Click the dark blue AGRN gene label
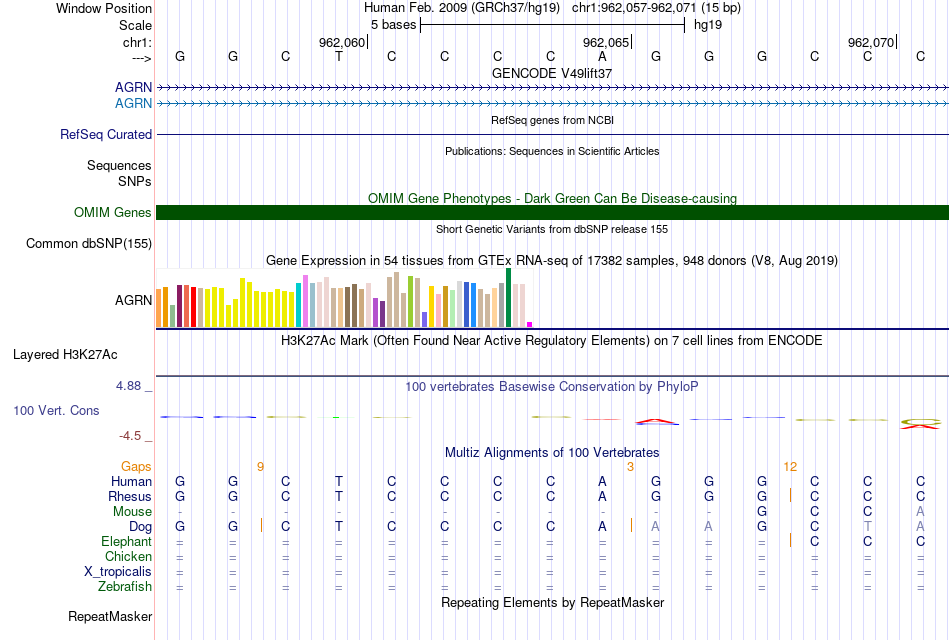This screenshot has width=950, height=640. pyautogui.click(x=133, y=87)
